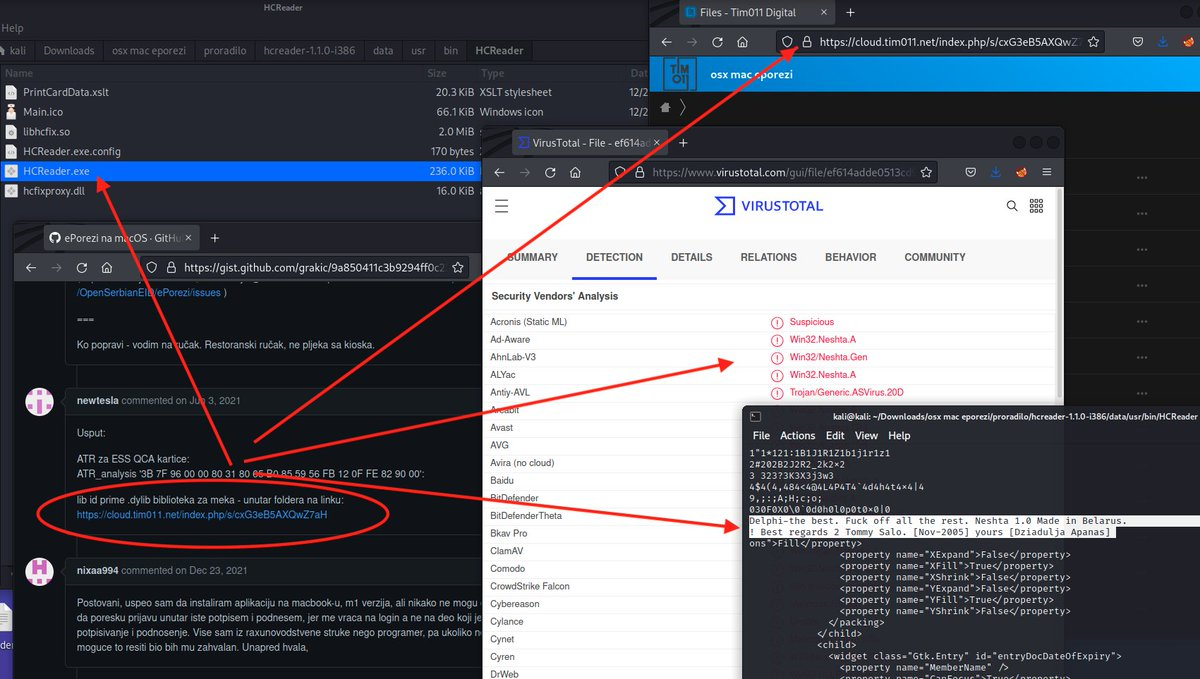1200x679 pixels.
Task: Go back in the Tim011 cloud browser
Action: tap(666, 43)
